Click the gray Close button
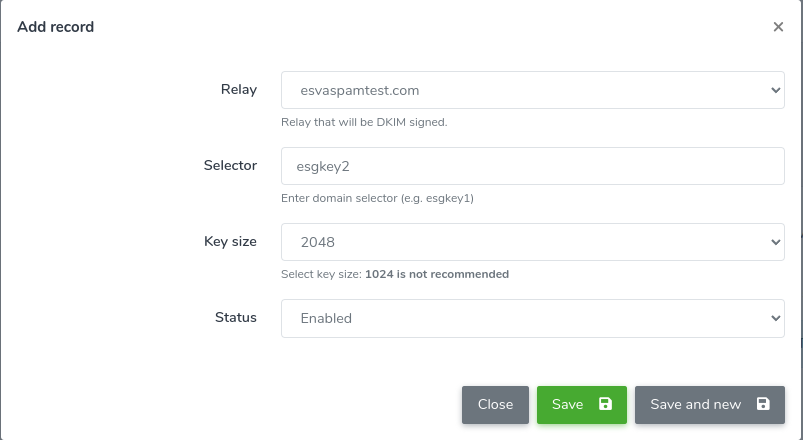 [x=495, y=405]
